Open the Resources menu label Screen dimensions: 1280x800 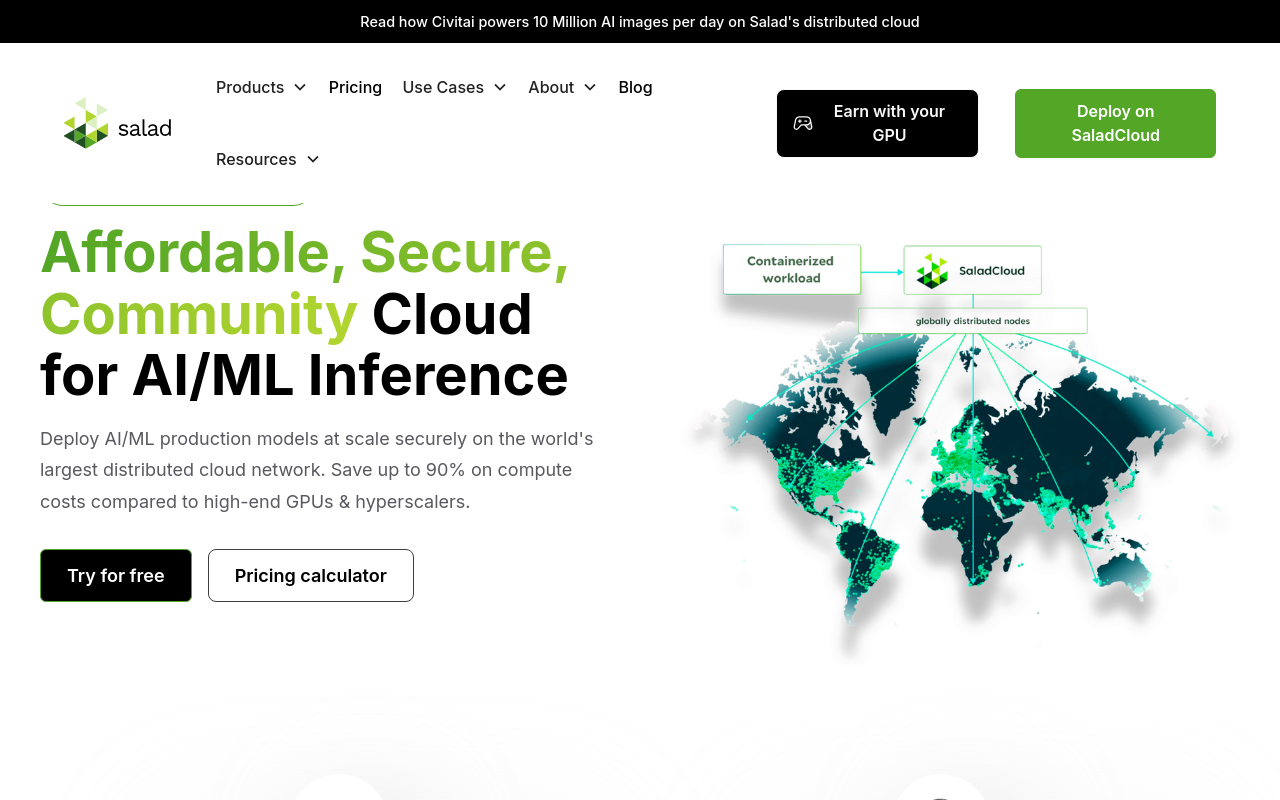(256, 159)
